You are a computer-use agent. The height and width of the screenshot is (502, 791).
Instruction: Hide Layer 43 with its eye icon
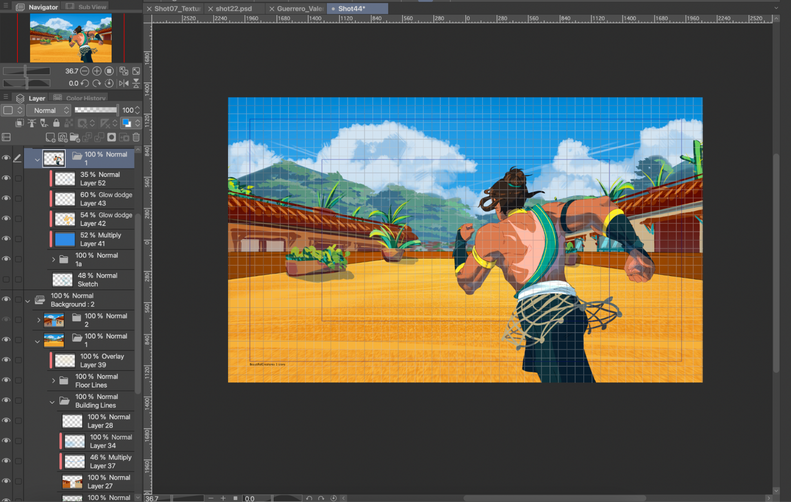click(x=6, y=198)
